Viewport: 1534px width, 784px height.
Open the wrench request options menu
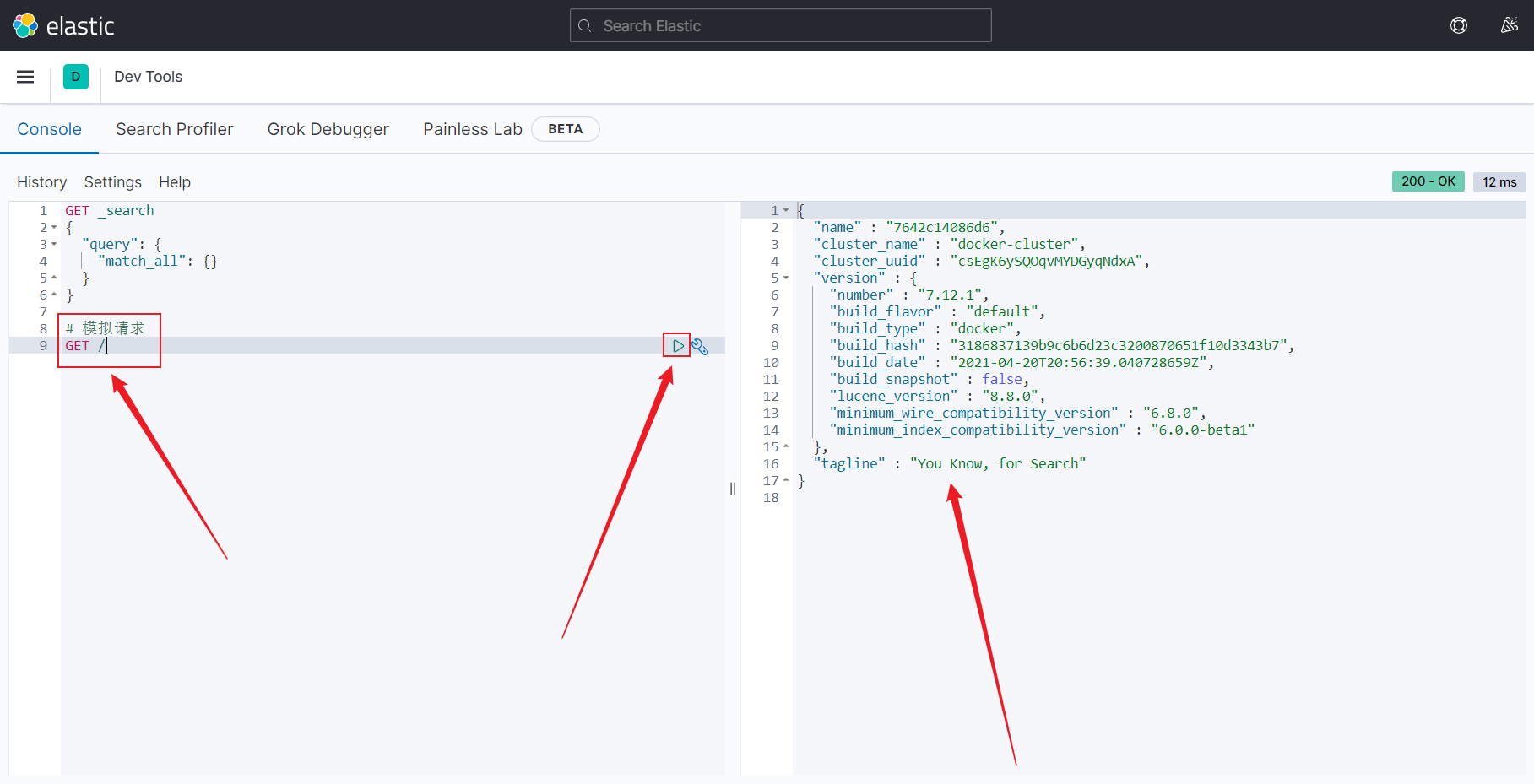700,346
